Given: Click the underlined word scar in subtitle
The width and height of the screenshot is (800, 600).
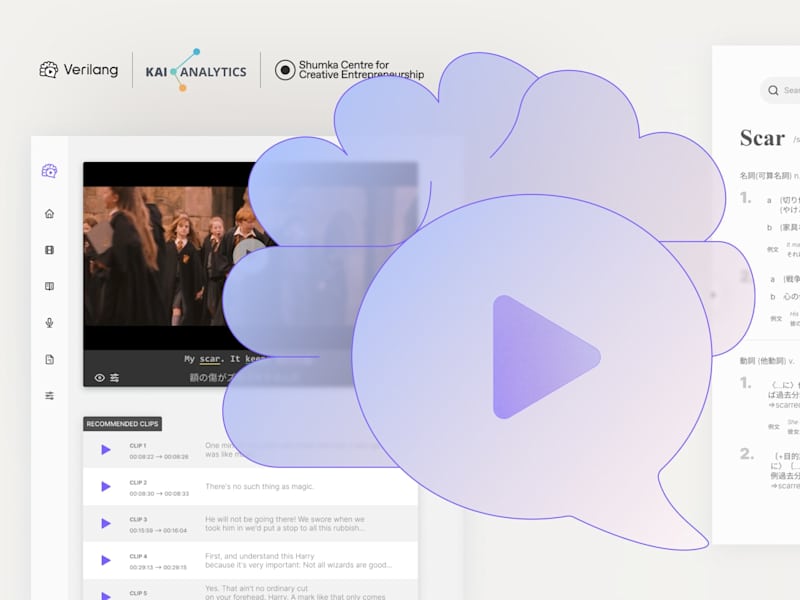Looking at the screenshot, I should coord(210,359).
